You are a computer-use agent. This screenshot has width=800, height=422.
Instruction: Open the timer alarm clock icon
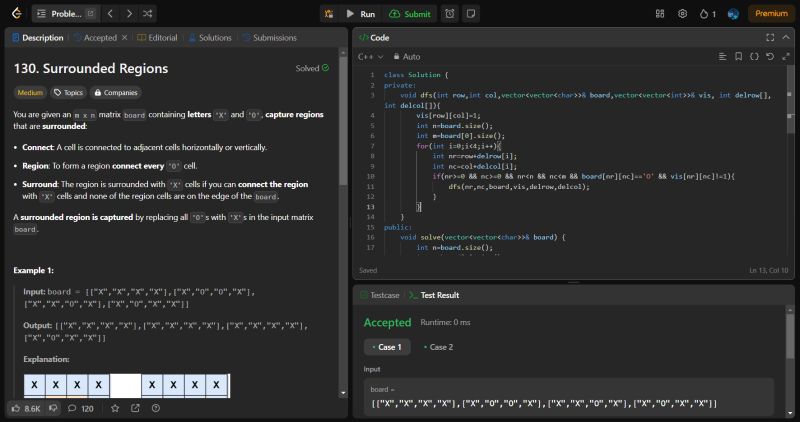(449, 14)
